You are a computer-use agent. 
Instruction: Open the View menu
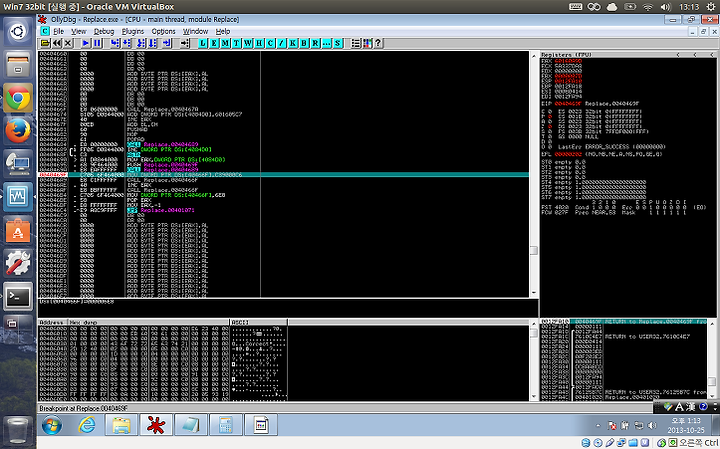click(79, 31)
